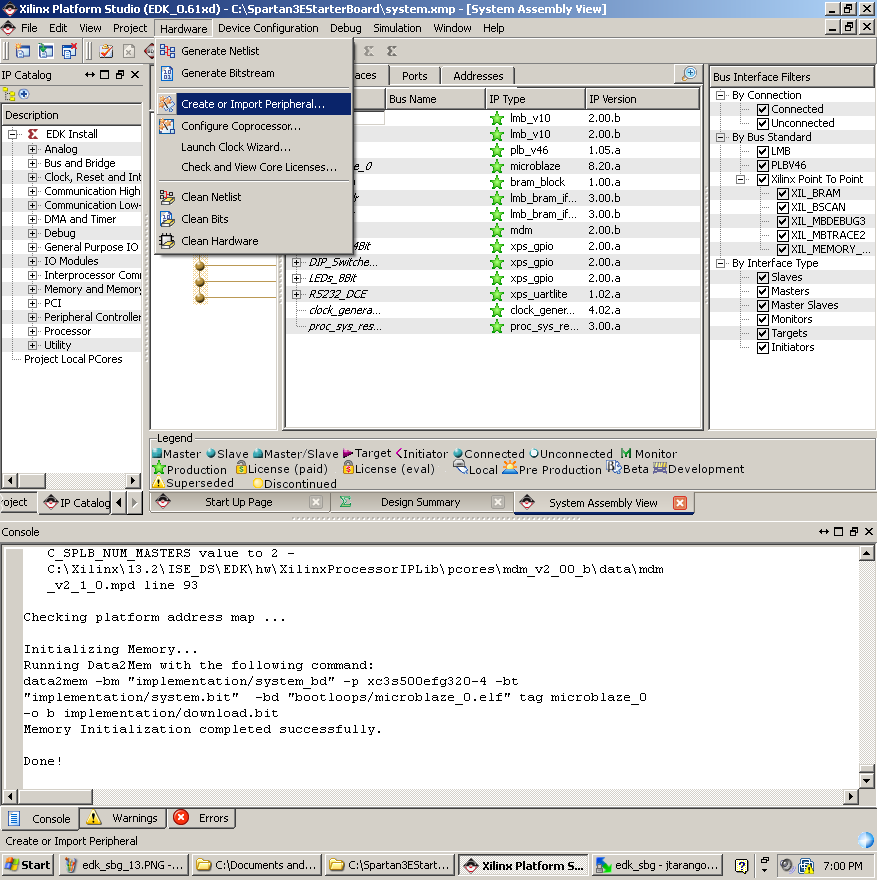Close the System Assembly View tab
The image size is (877, 880).
coord(679,503)
